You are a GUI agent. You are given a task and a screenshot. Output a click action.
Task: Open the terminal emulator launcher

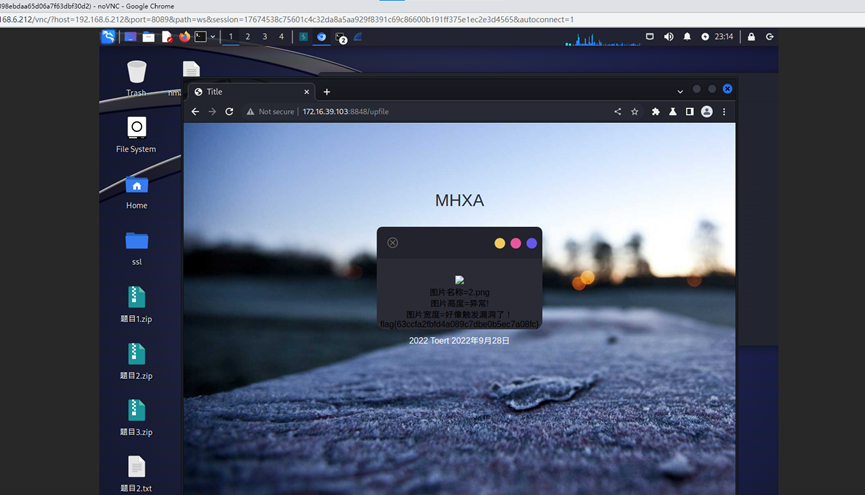(201, 37)
